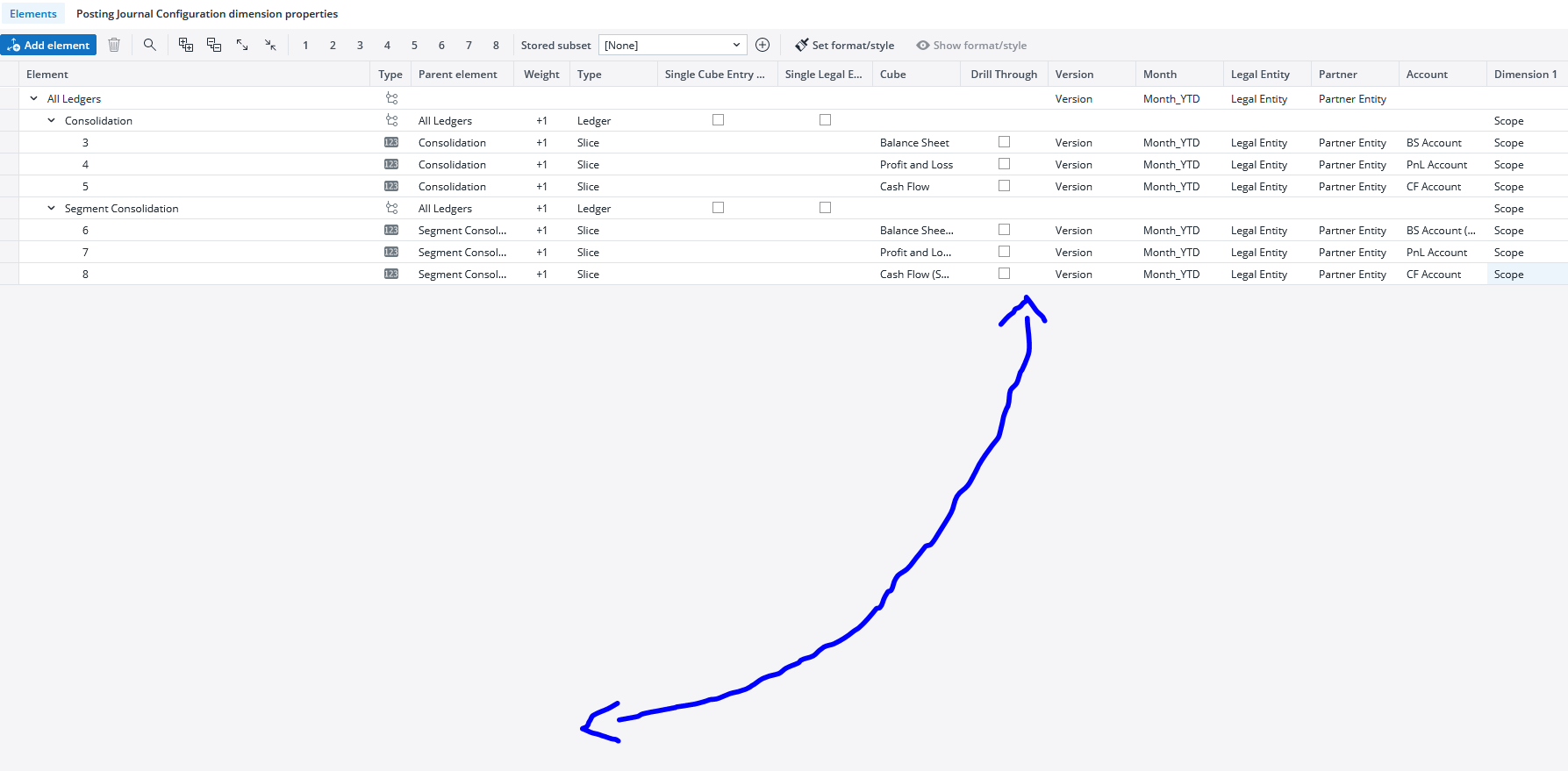The height and width of the screenshot is (771, 1568).
Task: Collapse the All Ledgers tree node
Action: tap(34, 99)
